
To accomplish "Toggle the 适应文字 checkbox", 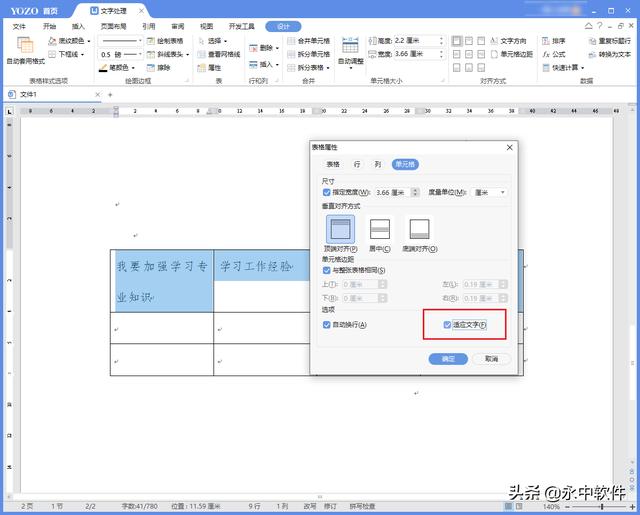I will pyautogui.click(x=448, y=325).
